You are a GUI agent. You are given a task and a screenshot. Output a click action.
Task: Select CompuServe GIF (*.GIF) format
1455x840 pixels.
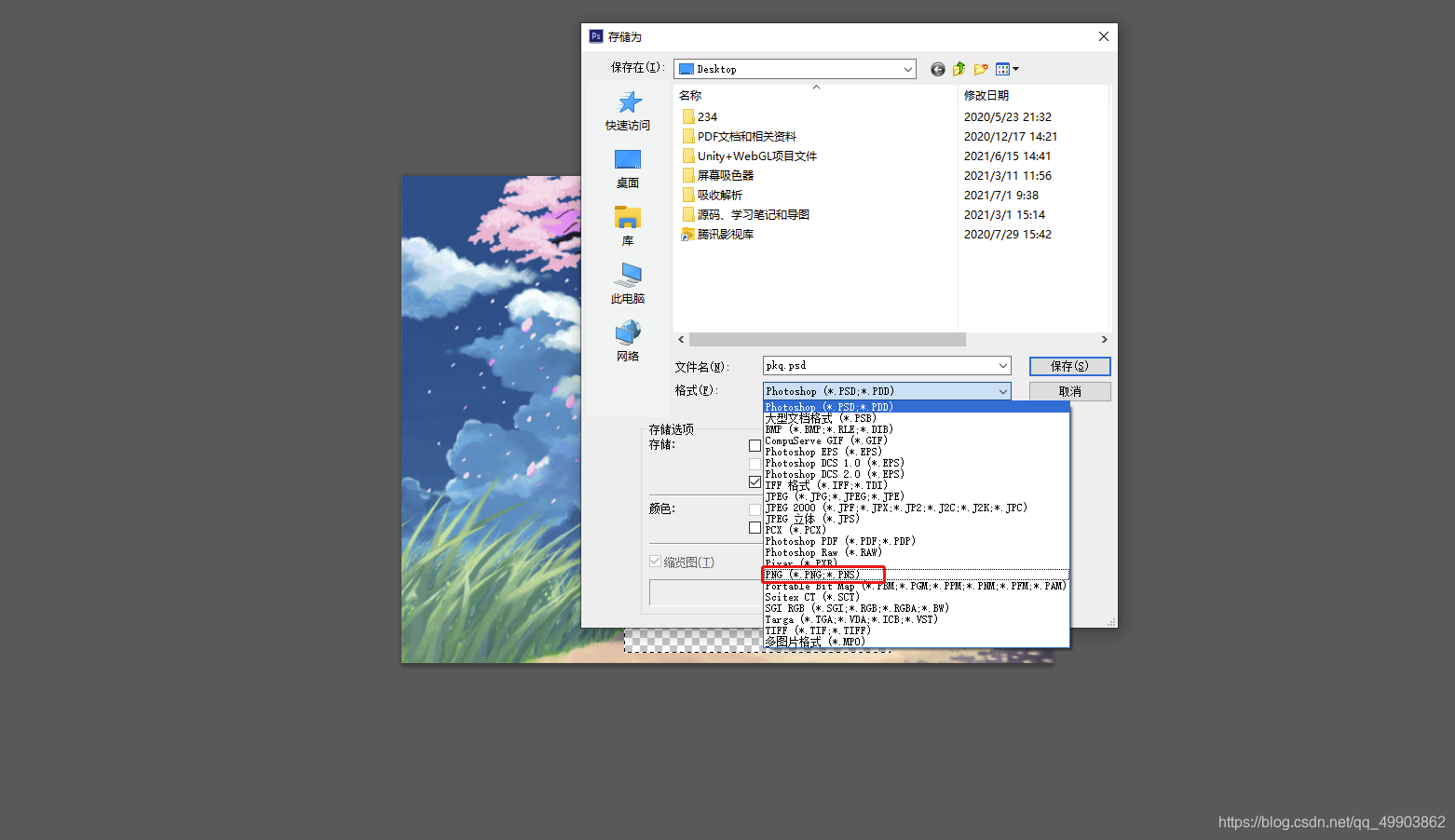(x=917, y=440)
